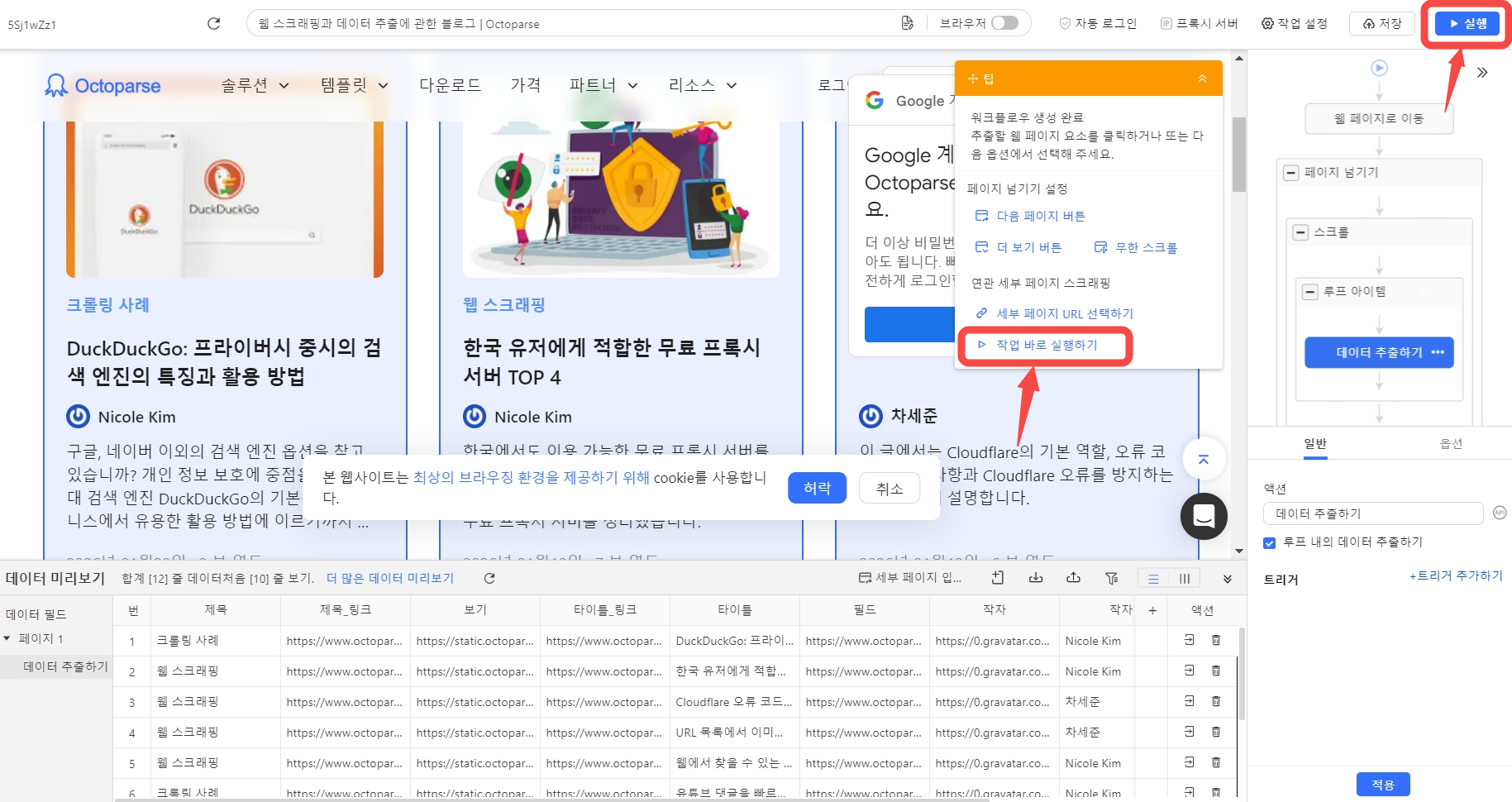Collapse the tips panel using the chevron
Viewport: 1512px width, 802px height.
[x=1202, y=79]
